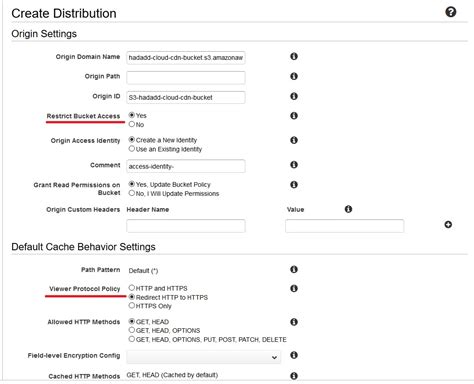The width and height of the screenshot is (474, 384).
Task: Show info for Field-level Encryption Config
Action: (x=294, y=355)
